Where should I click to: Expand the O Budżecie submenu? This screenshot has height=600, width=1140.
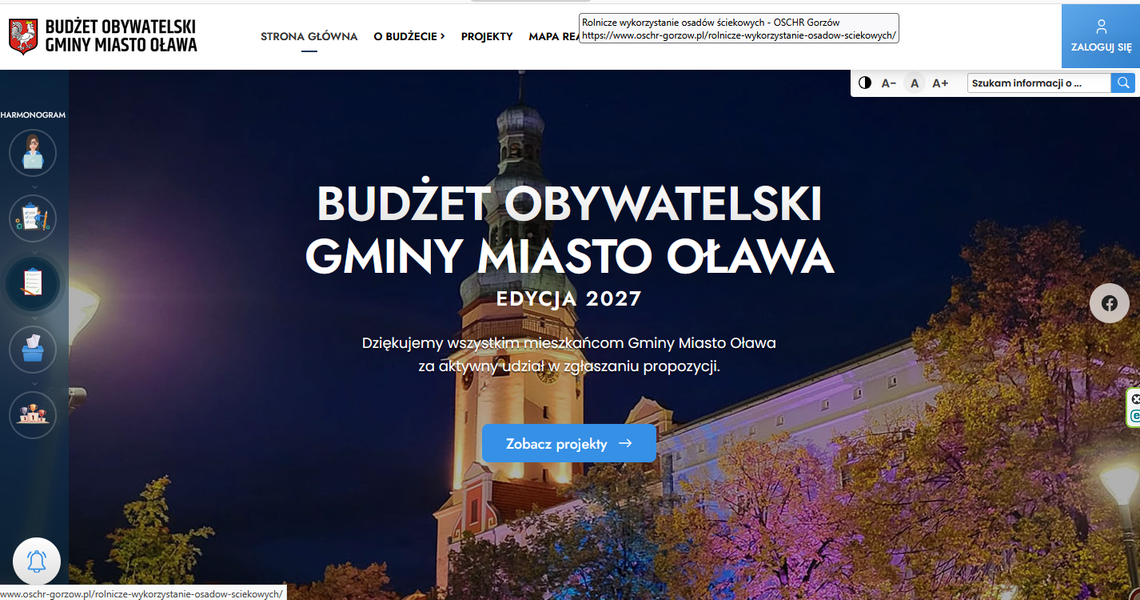(x=409, y=36)
